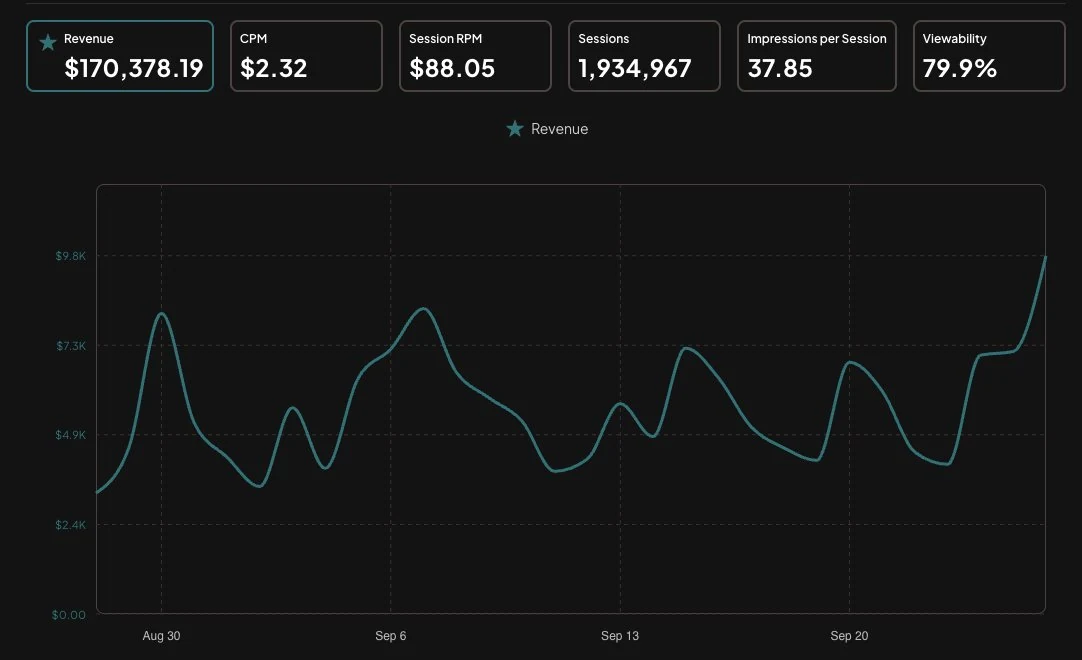Click the 79.9% viewability value
The height and width of the screenshot is (660, 1082).
[x=960, y=68]
